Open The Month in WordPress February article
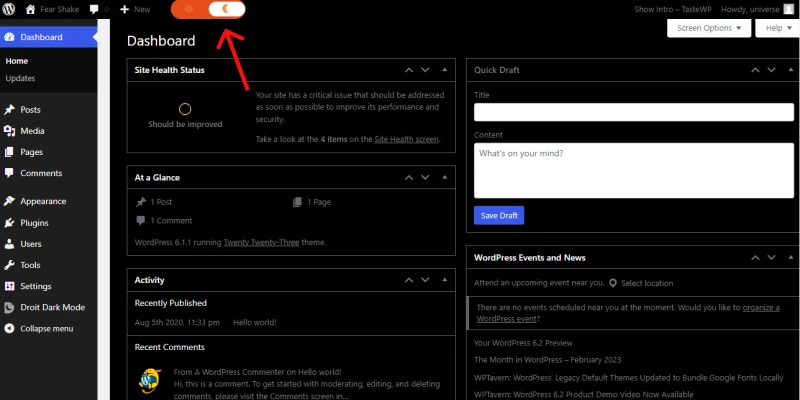The image size is (800, 400). [x=547, y=360]
